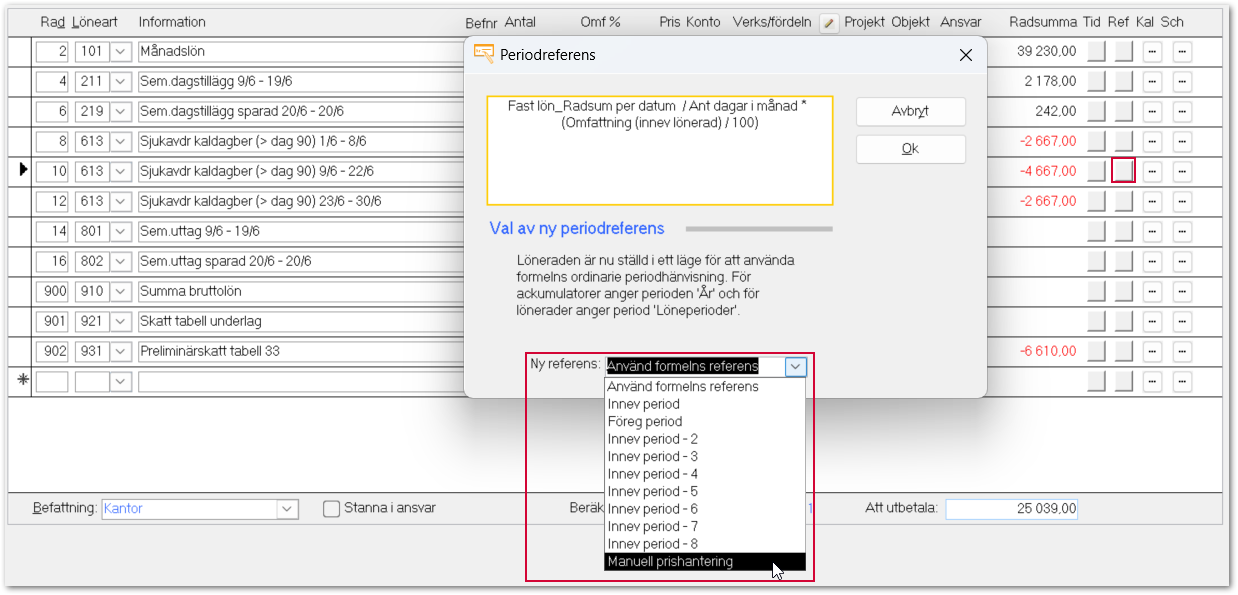
Task: Open Sch button on Sem.uttag 9/6 - 19/6 row
Action: (x=1182, y=231)
